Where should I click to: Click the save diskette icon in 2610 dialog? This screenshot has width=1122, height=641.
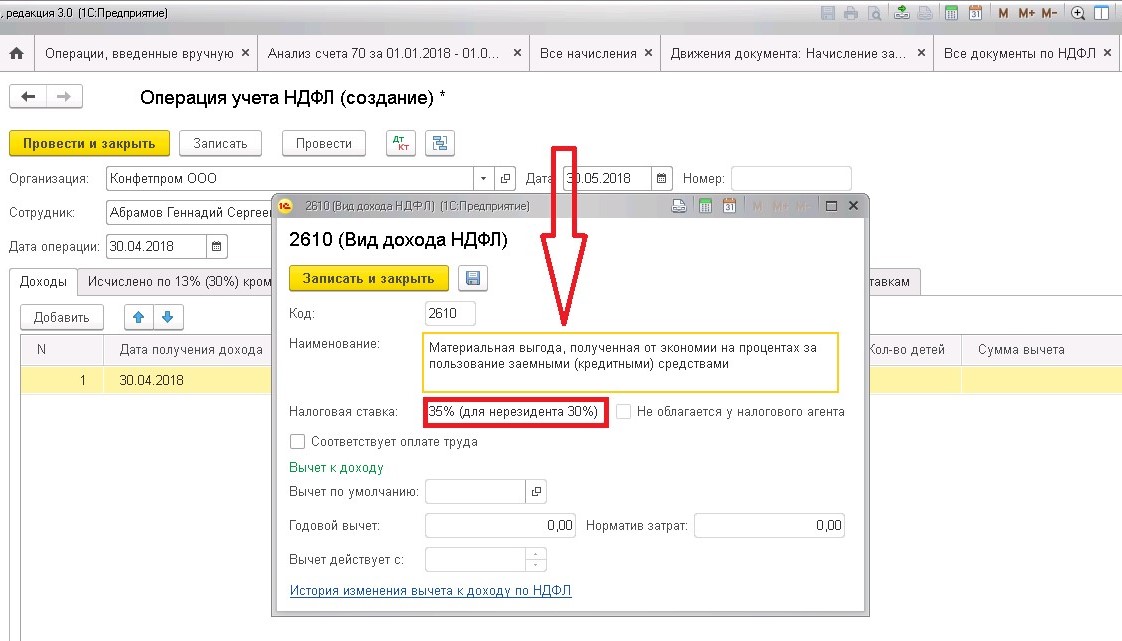(473, 278)
